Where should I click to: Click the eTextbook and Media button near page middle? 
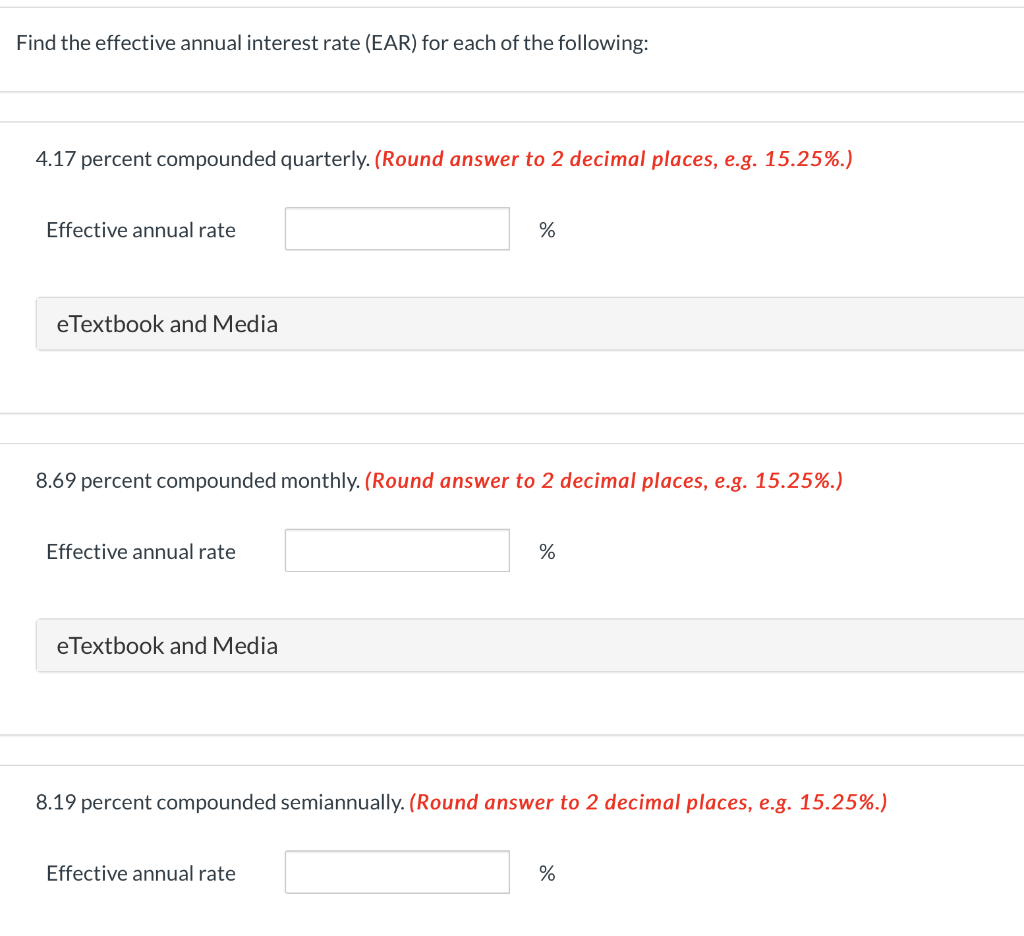click(x=167, y=645)
